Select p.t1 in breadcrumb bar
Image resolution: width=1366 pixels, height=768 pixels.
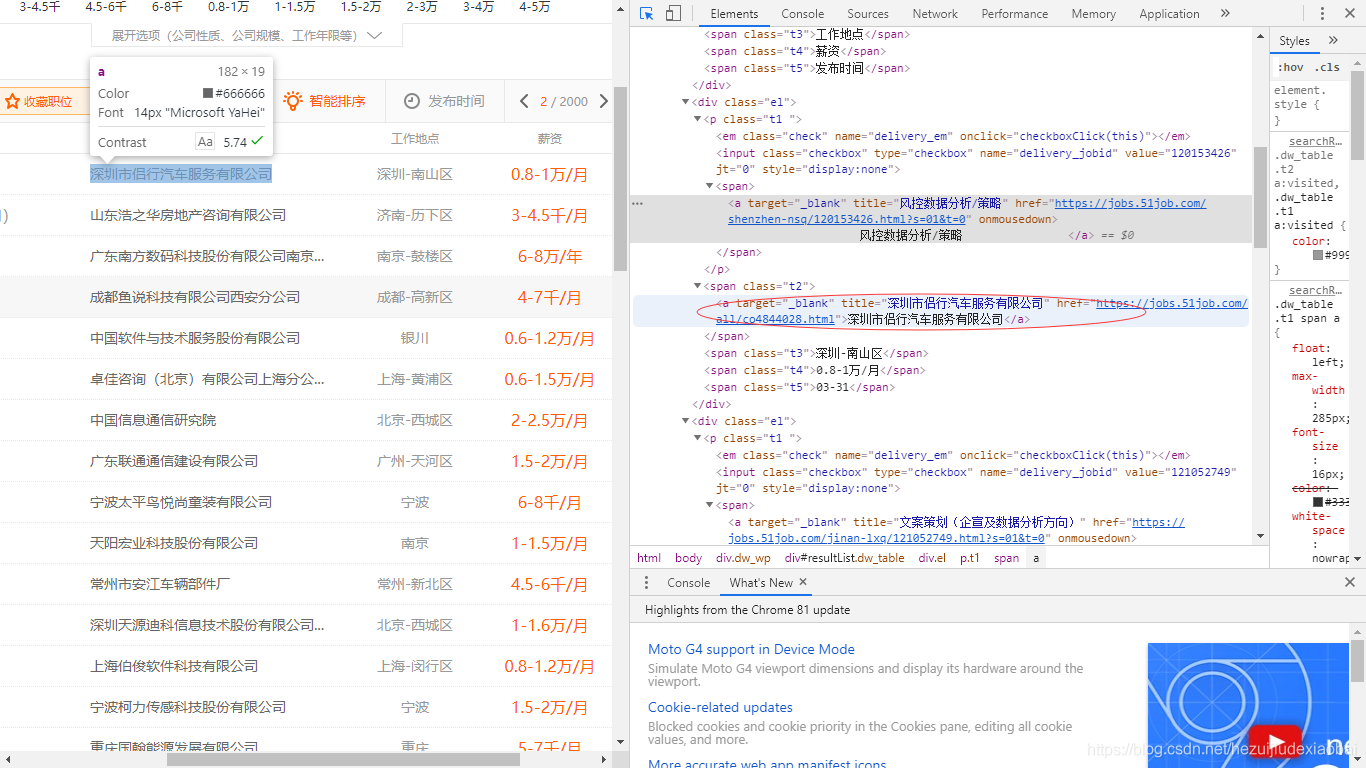pyautogui.click(x=970, y=558)
